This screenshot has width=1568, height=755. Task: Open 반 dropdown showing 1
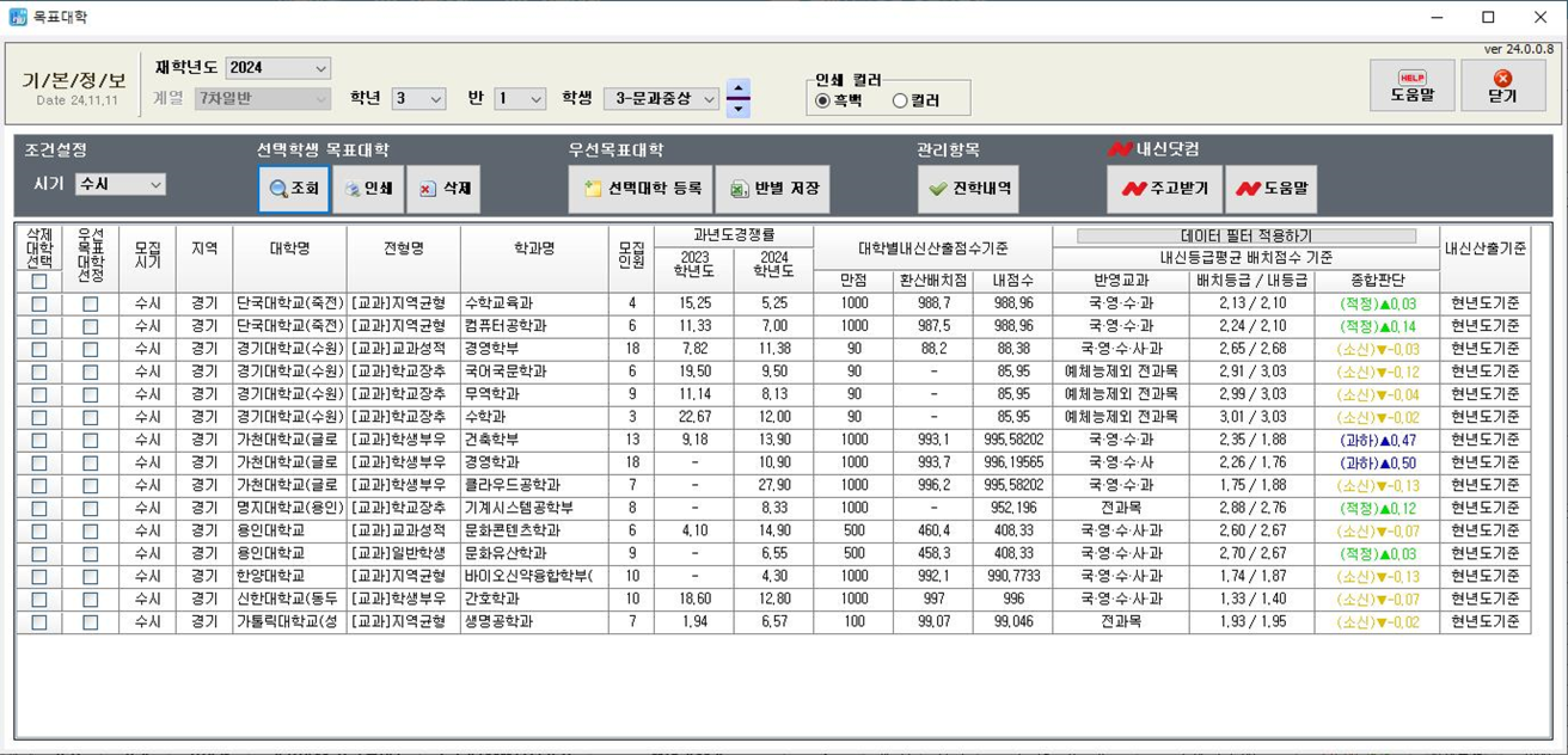tap(519, 99)
